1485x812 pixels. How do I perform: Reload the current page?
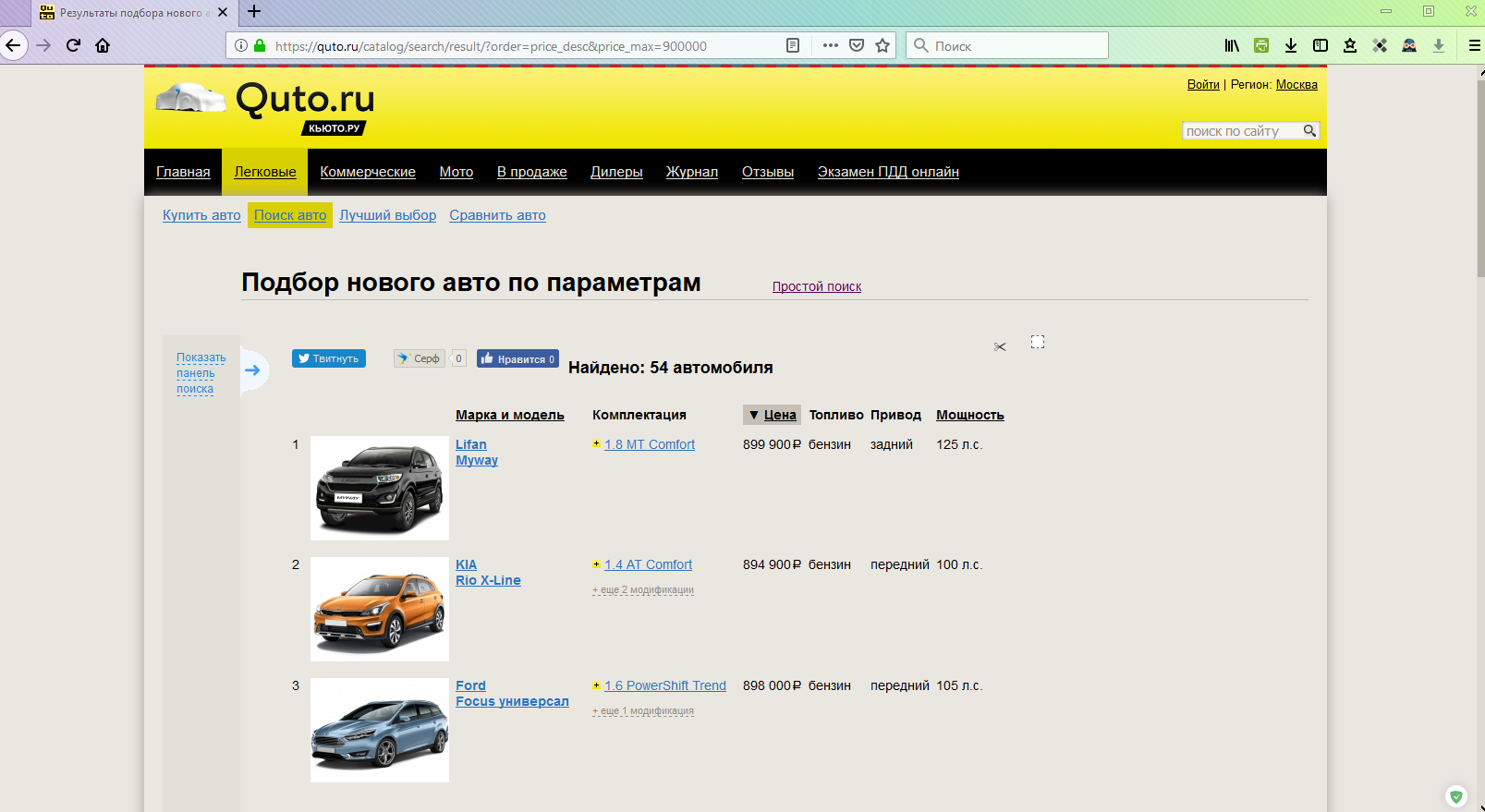(x=73, y=45)
